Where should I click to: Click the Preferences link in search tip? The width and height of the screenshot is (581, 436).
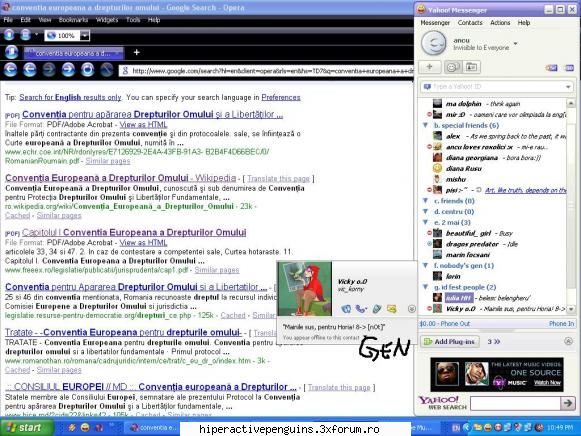[280, 97]
